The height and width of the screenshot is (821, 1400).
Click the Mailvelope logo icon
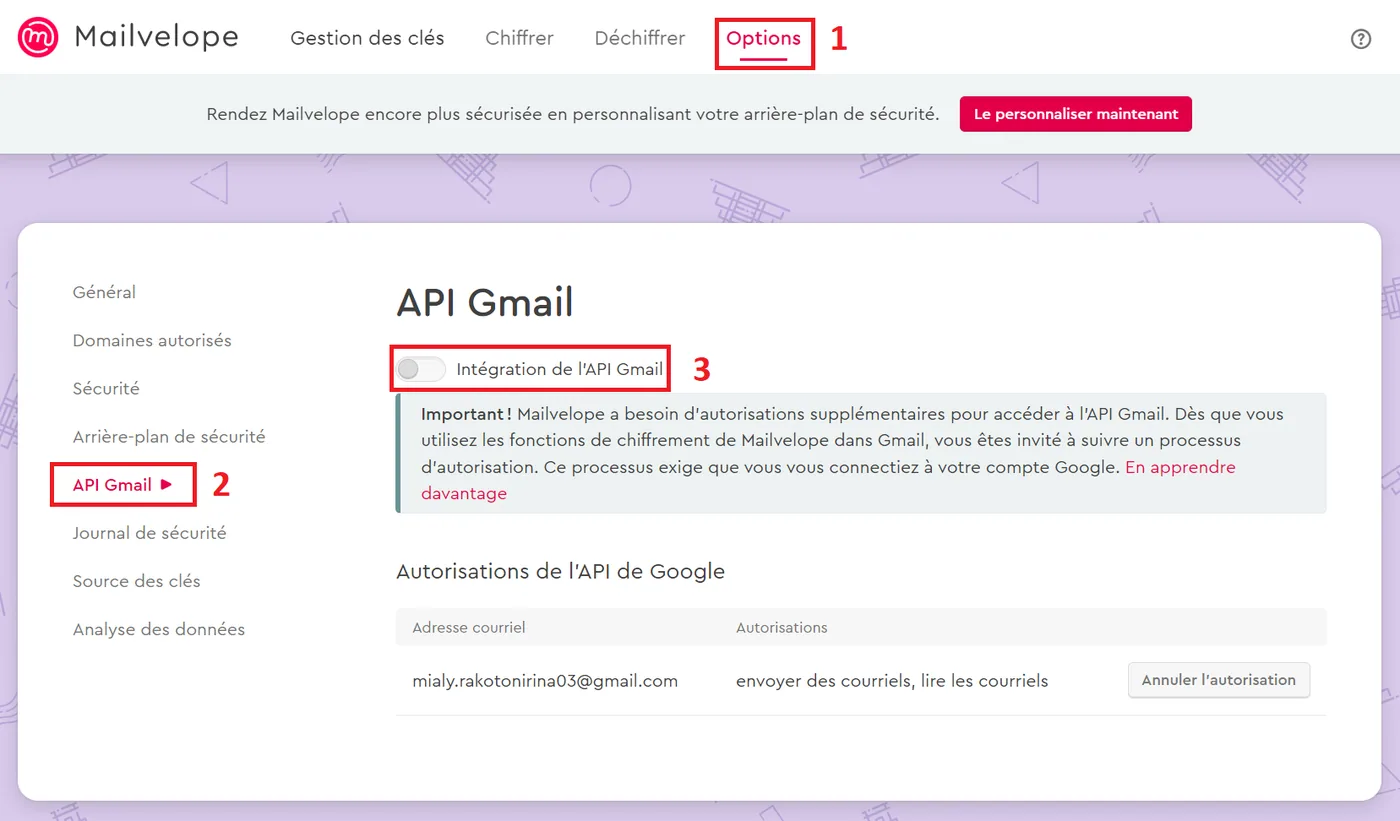38,38
